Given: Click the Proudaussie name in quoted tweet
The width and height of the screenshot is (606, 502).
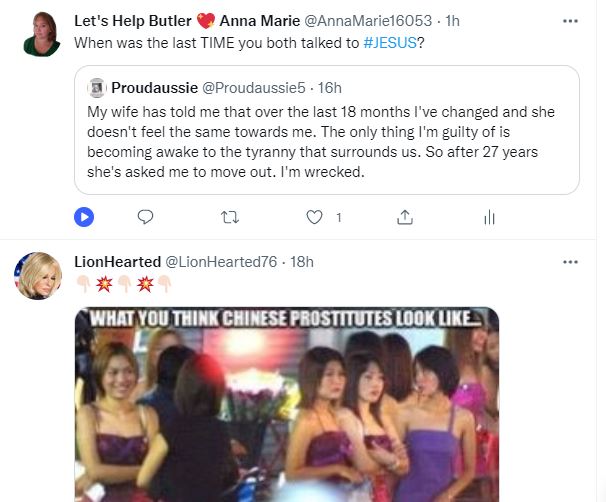Looking at the screenshot, I should [157, 87].
